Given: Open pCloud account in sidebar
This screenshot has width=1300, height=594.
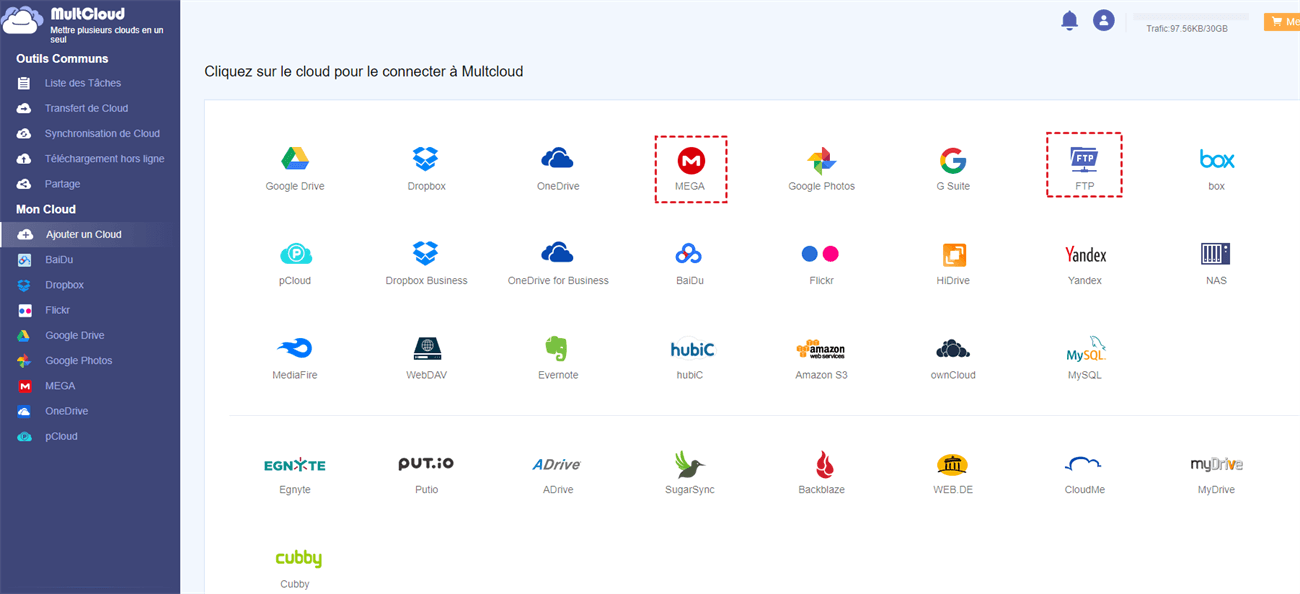Looking at the screenshot, I should click(x=61, y=436).
